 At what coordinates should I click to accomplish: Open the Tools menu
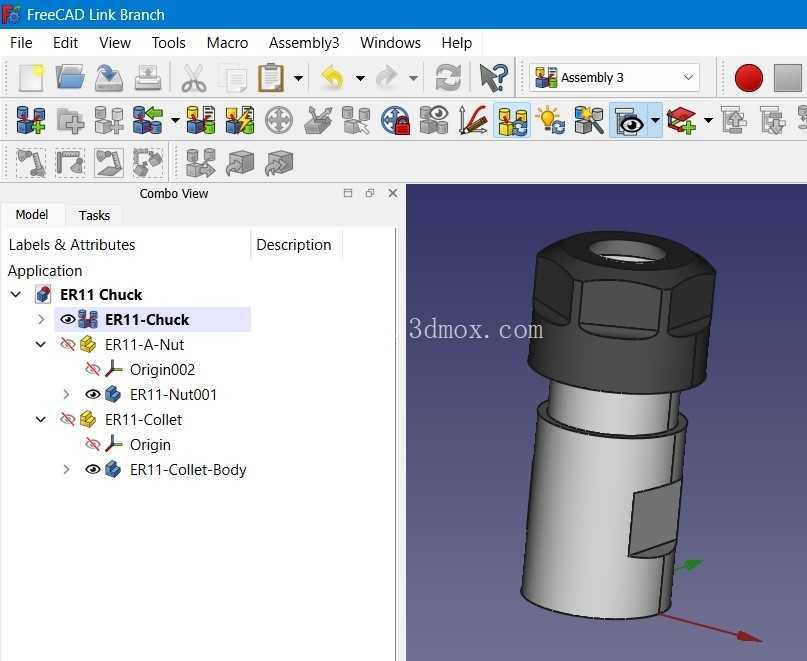168,43
